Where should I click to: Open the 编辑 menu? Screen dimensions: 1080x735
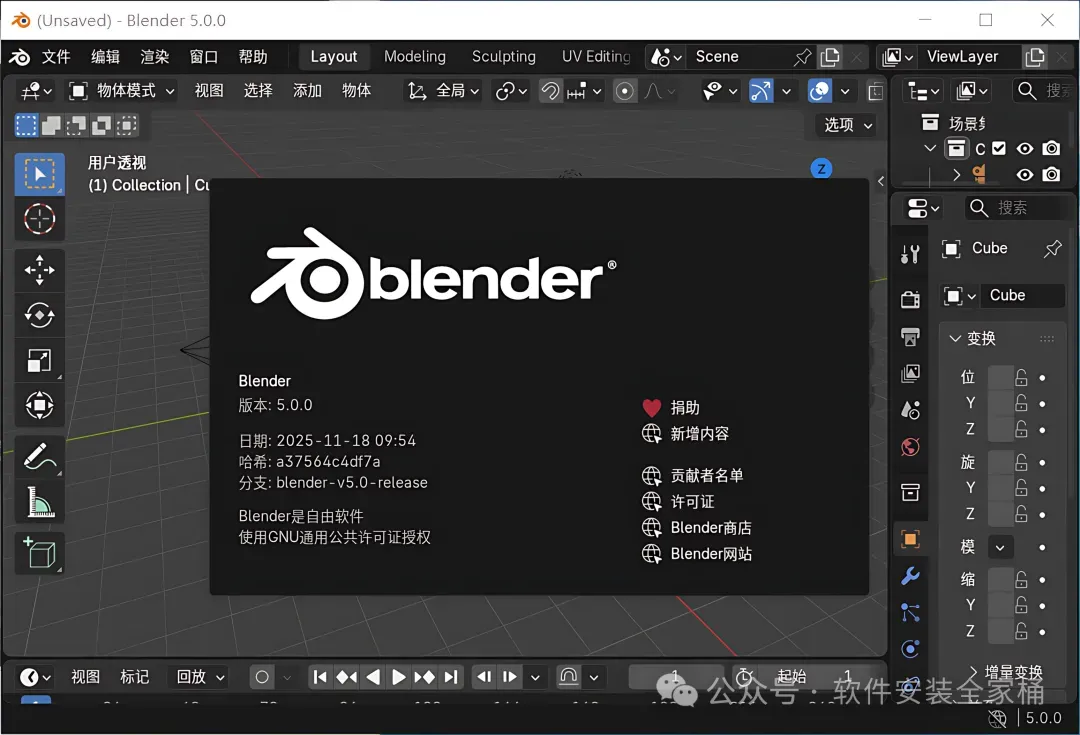(x=105, y=56)
